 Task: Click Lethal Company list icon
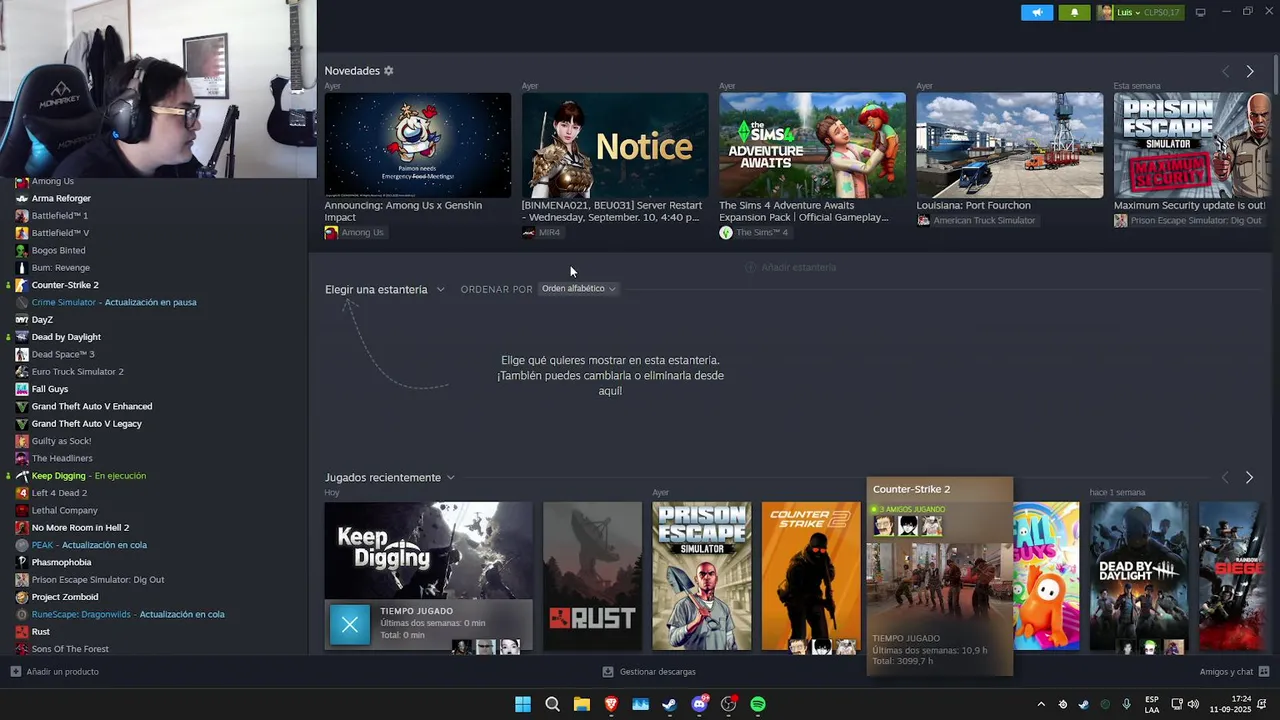coord(22,510)
